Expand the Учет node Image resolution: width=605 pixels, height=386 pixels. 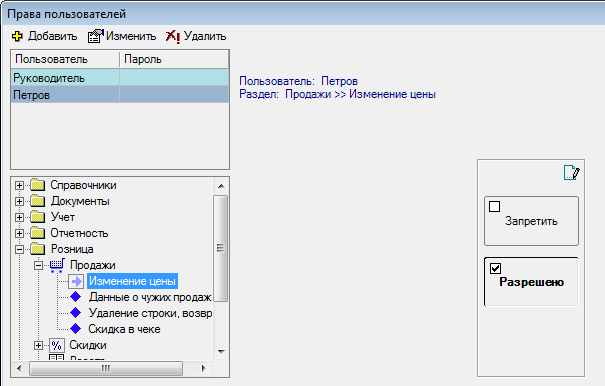(x=19, y=217)
